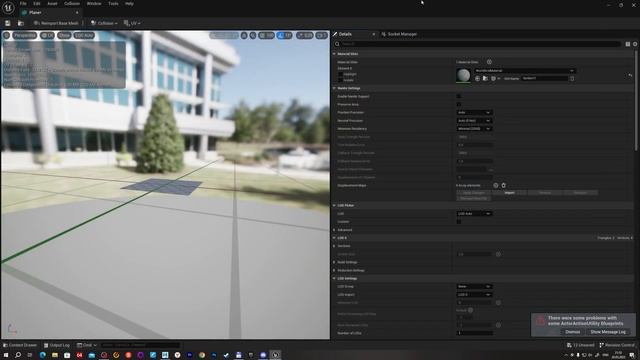Viewport: 640px width, 360px height.
Task: Toggle Isolate checkbox for Element 0
Action: pos(340,80)
